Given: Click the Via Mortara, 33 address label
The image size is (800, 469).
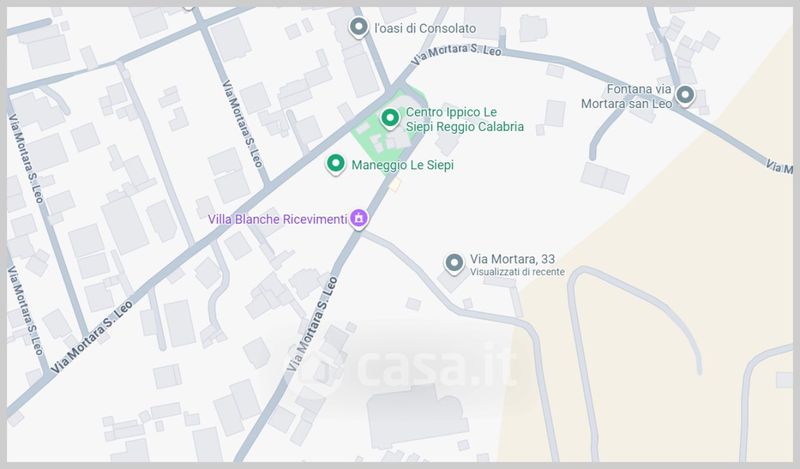Looking at the screenshot, I should click(x=512, y=259).
